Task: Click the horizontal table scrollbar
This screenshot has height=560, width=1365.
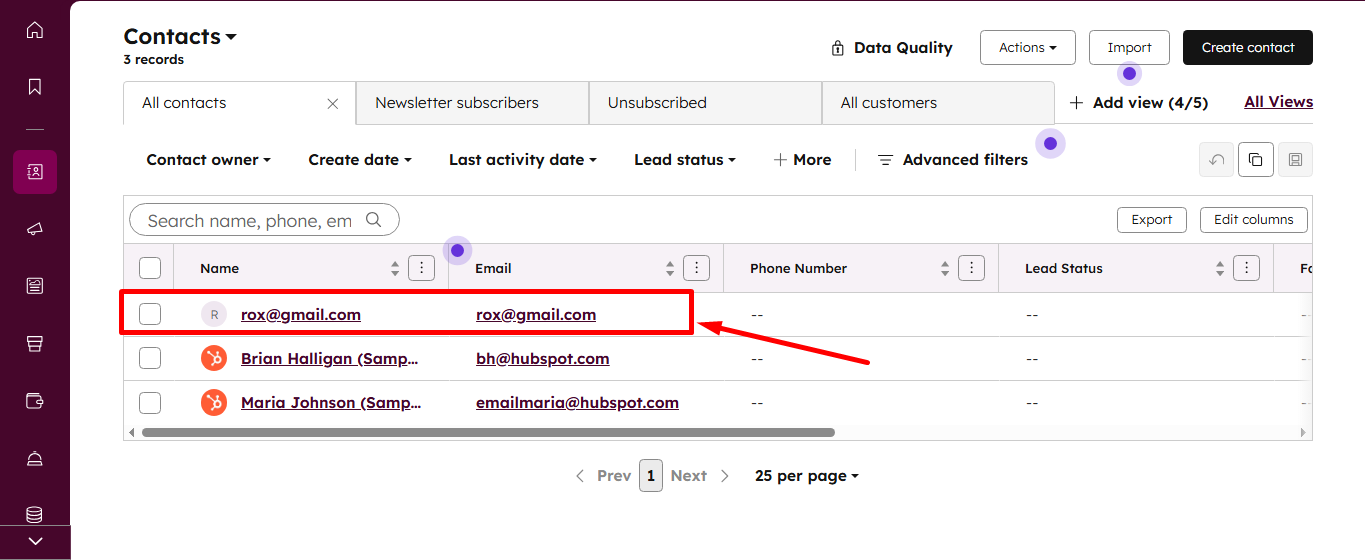Action: (x=488, y=433)
